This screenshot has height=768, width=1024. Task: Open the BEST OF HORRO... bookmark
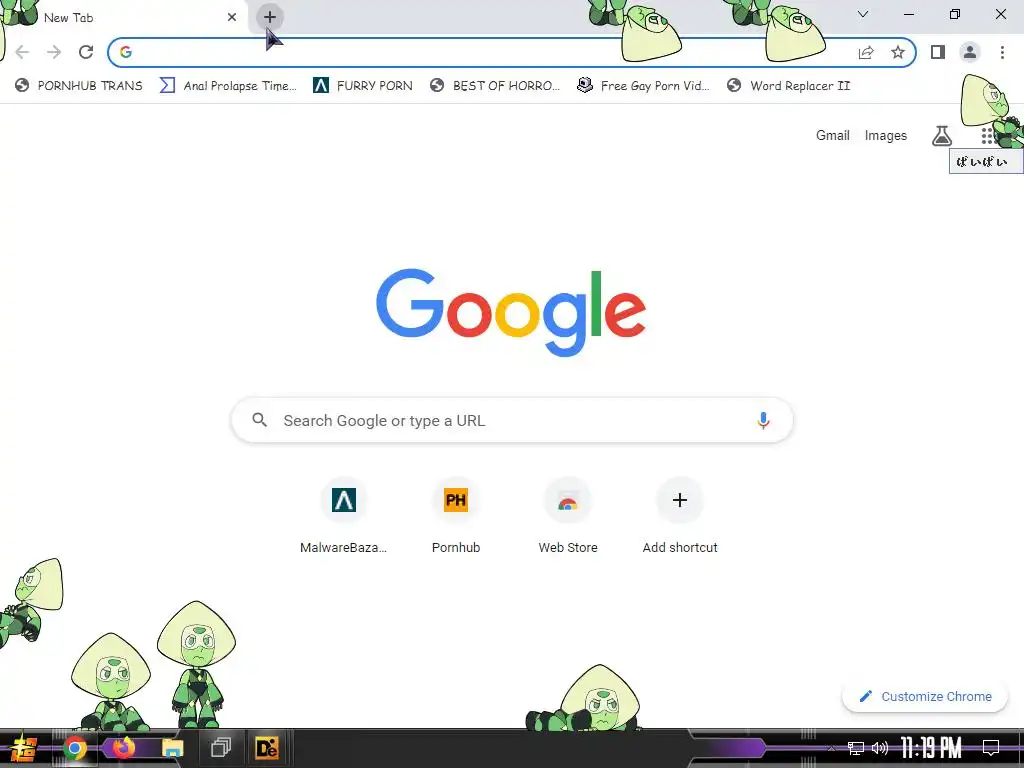coord(495,86)
